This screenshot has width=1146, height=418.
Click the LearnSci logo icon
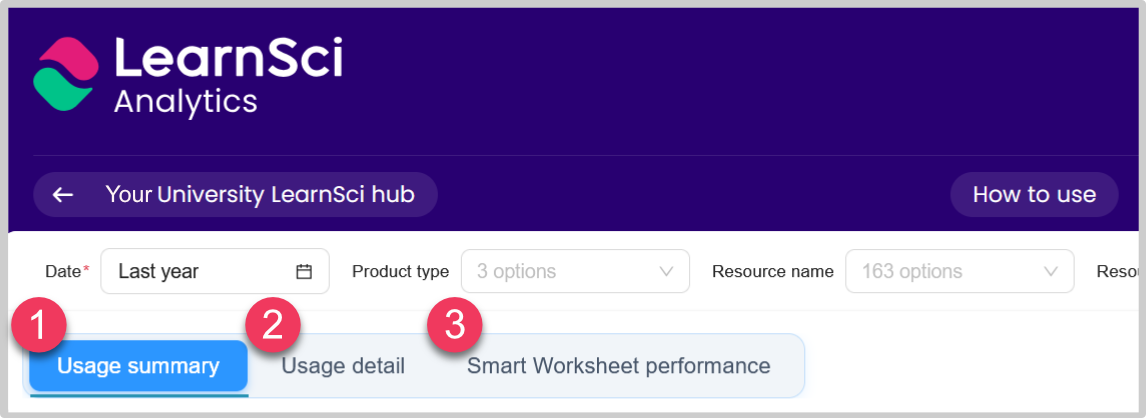point(66,76)
